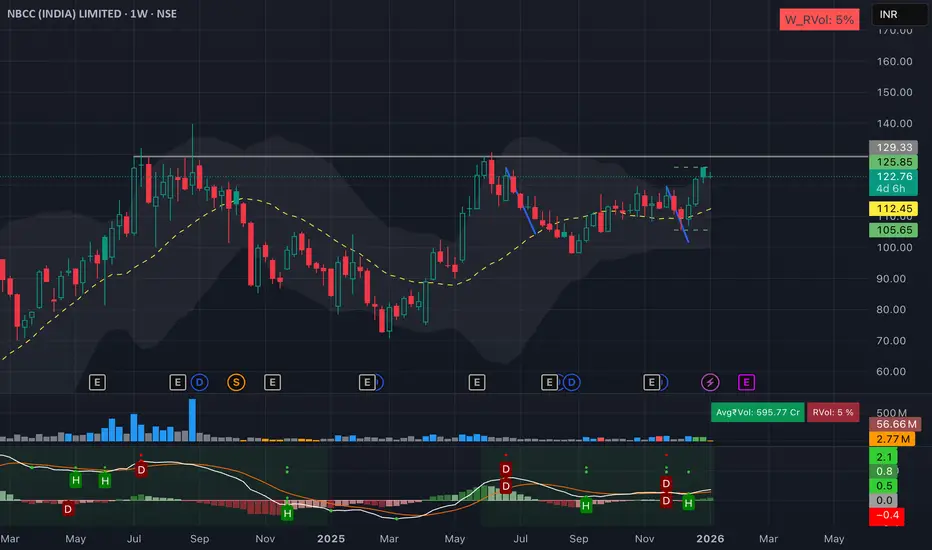Click the RVol: 5 % label
This screenshot has width=932, height=550.
tap(833, 412)
